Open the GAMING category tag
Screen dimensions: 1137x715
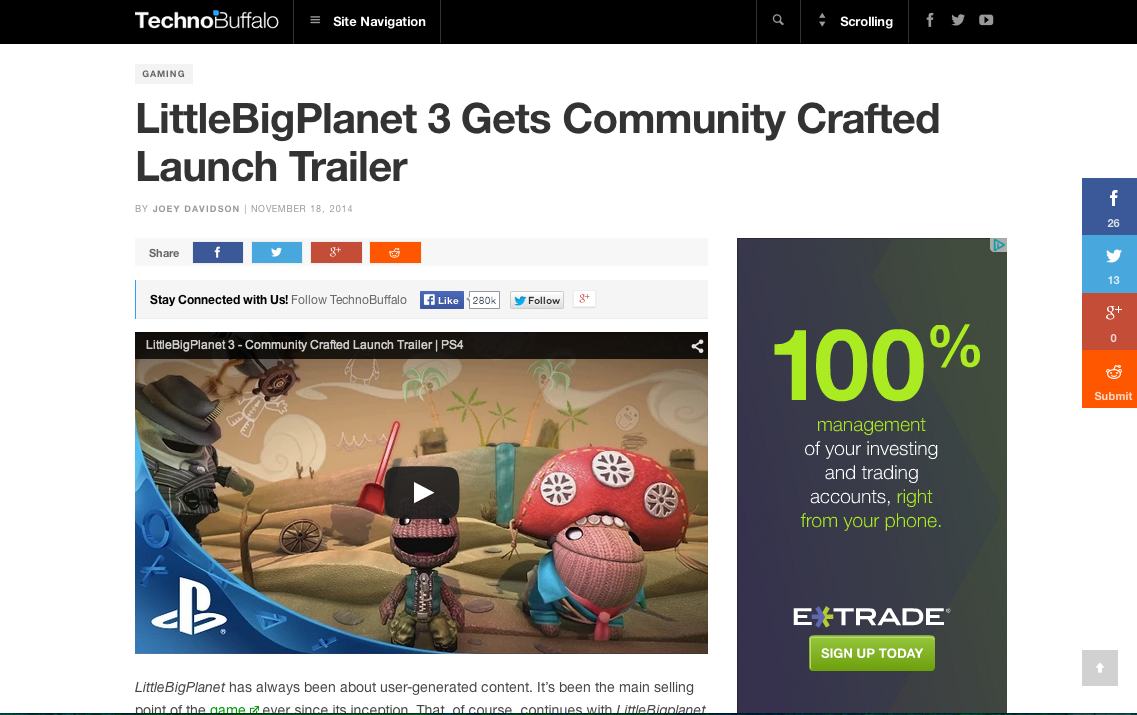[x=163, y=74]
